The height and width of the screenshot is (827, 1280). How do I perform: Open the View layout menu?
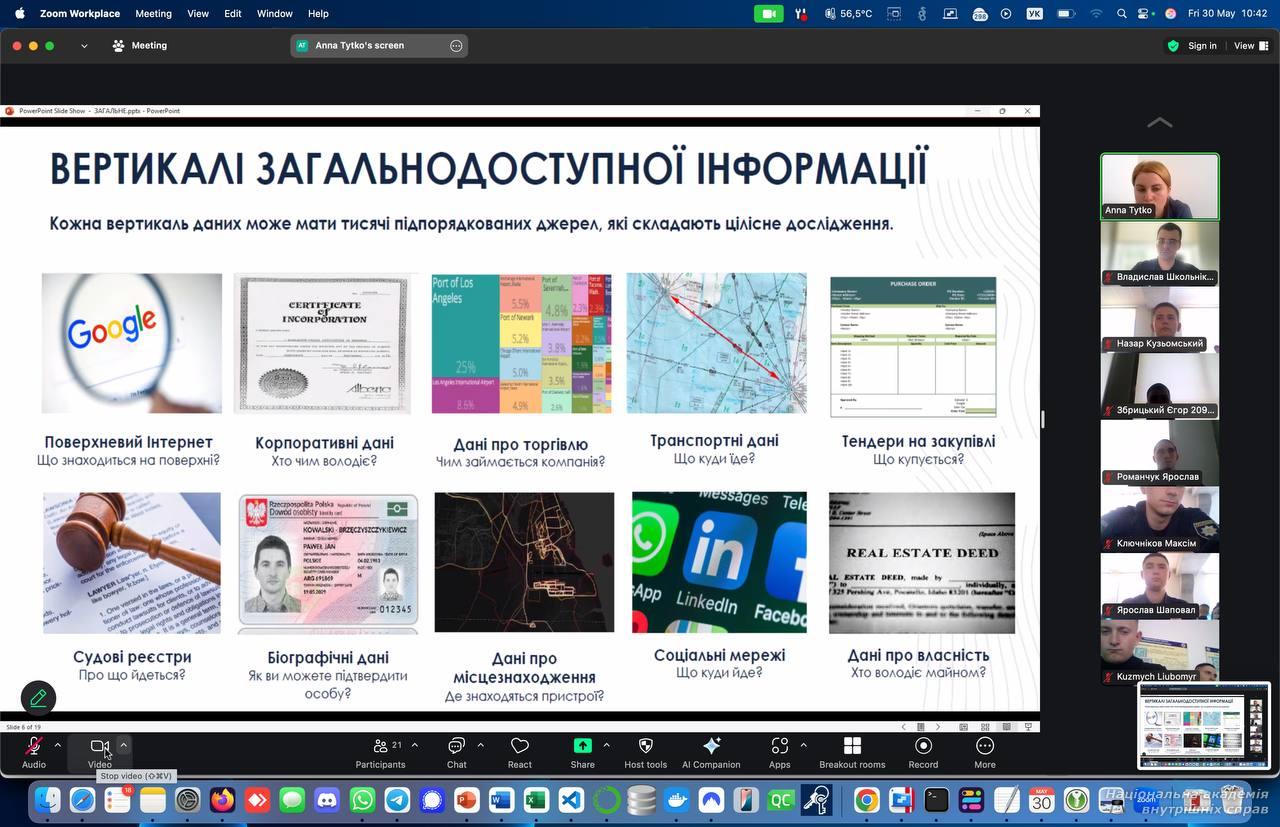(x=1249, y=46)
